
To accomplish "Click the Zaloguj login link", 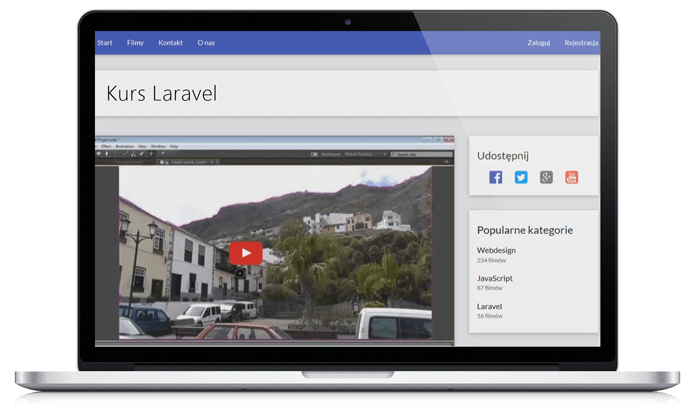I will coord(539,43).
